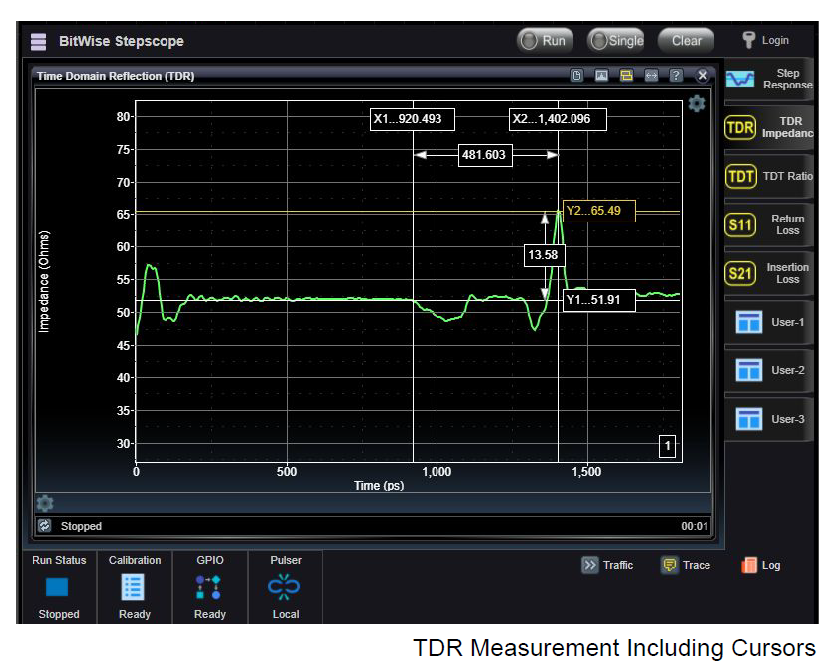Click the Y1 cursor label 51.91
Screen dimensions: 832x670
coord(599,300)
